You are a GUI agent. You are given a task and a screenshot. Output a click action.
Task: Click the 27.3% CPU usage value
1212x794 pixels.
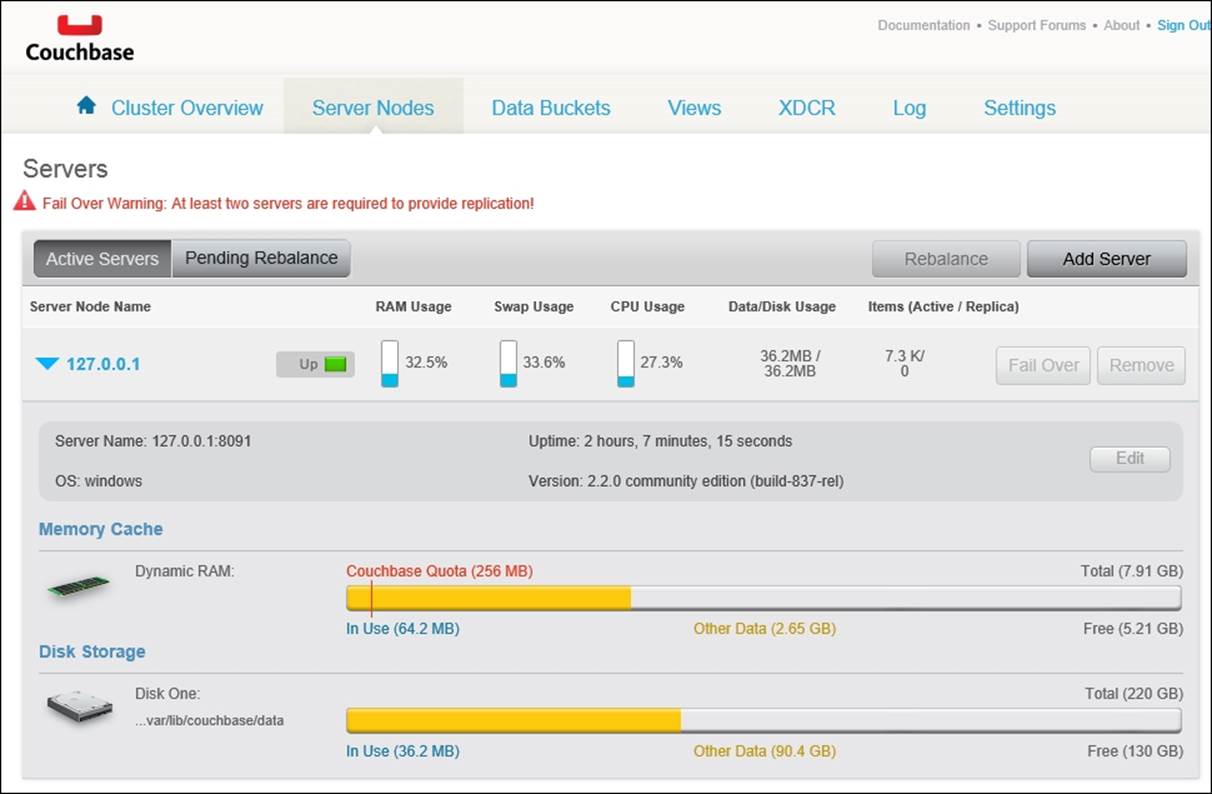(x=662, y=362)
